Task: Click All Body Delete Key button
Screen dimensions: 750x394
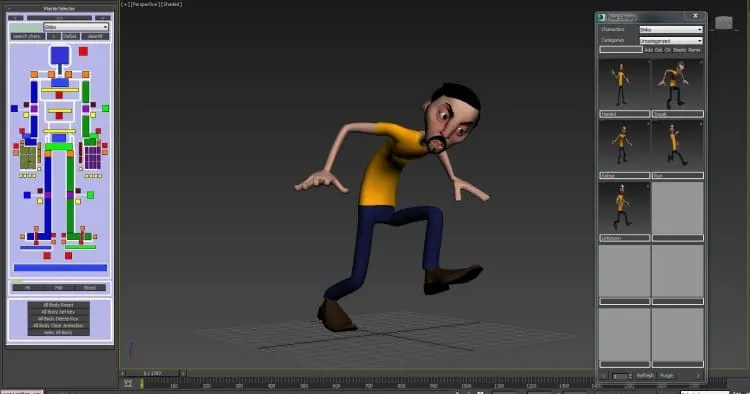Action: click(58, 318)
